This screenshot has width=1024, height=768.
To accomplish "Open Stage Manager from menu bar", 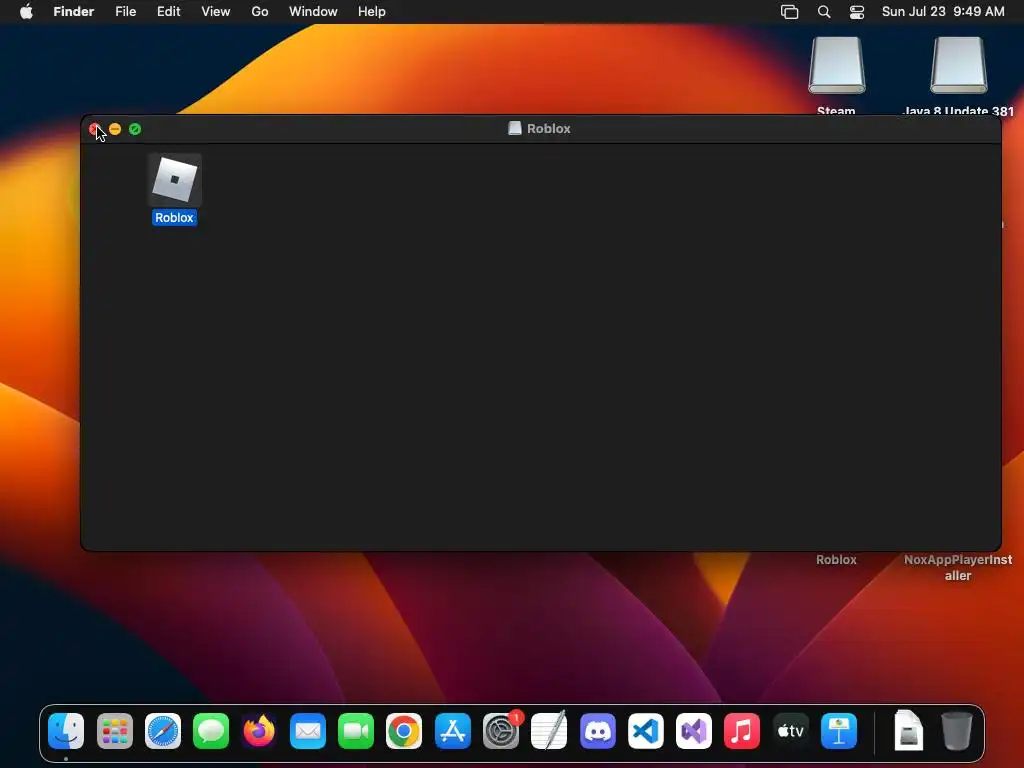I will (790, 12).
